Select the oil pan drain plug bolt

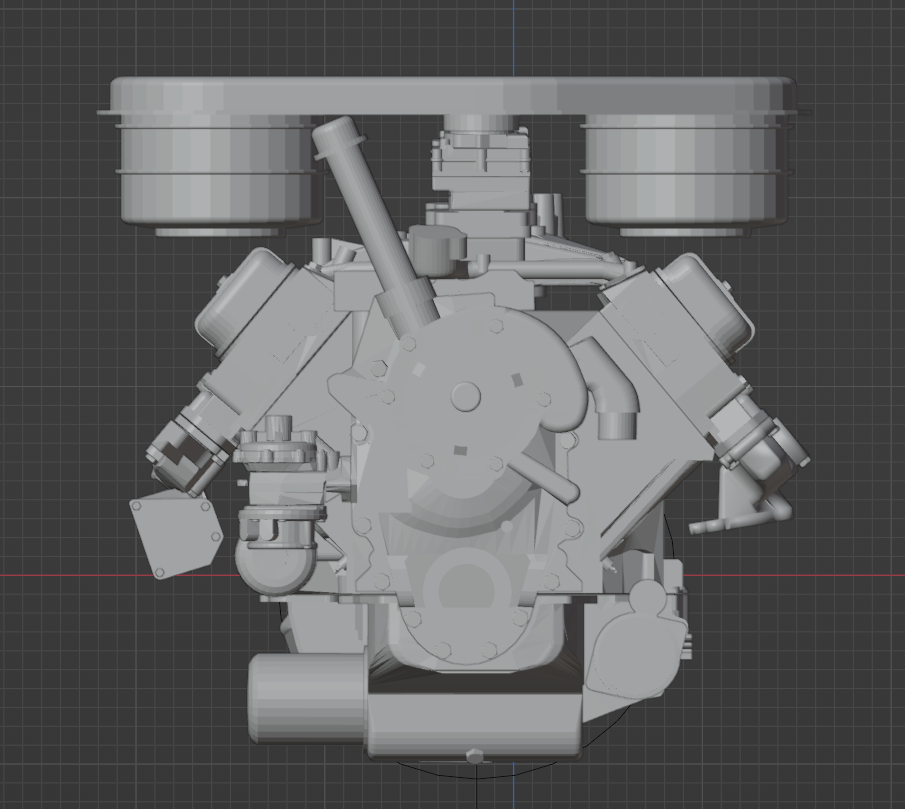click(474, 755)
